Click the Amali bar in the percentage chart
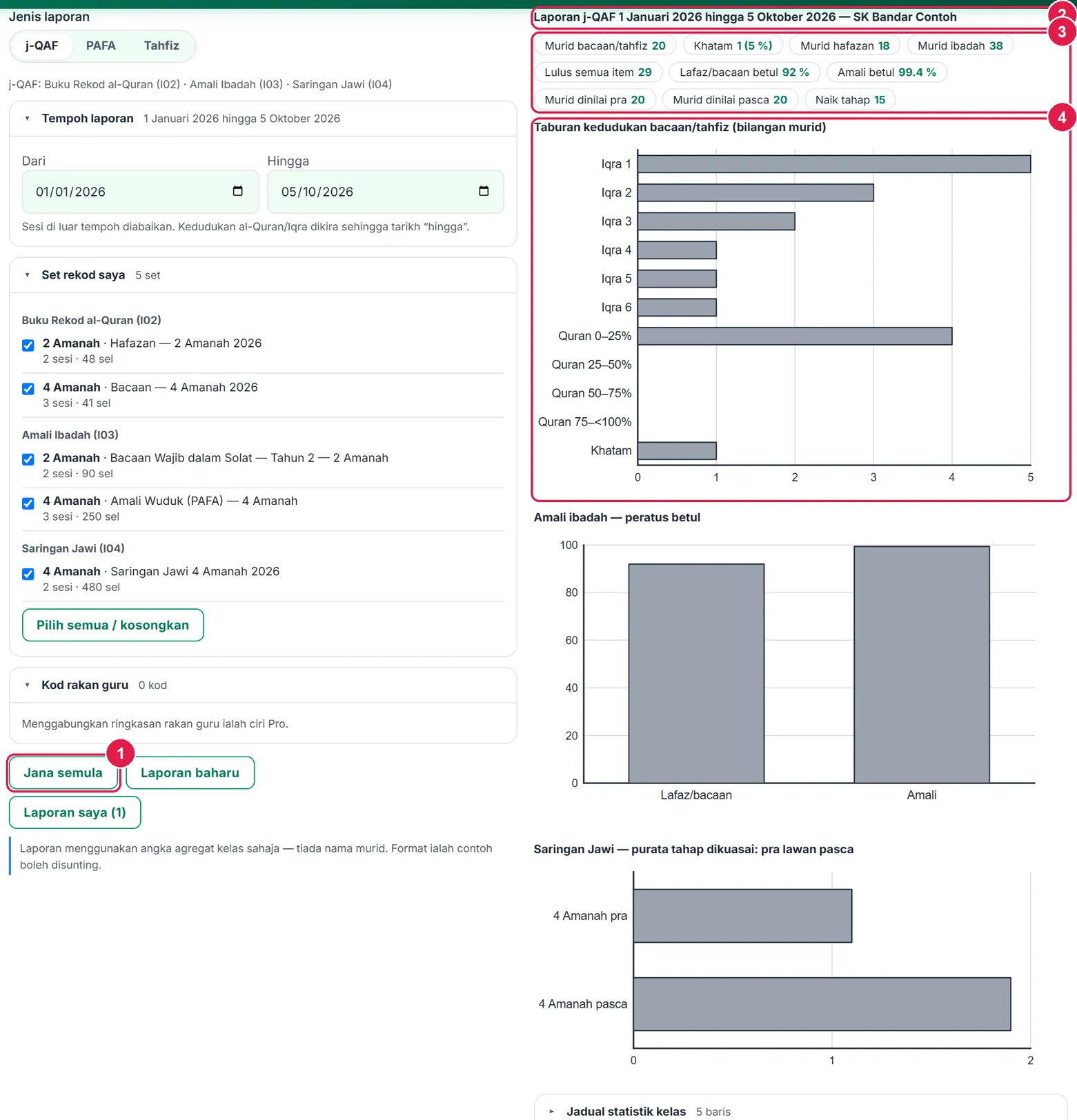Screen dimensions: 1077x1120 (922, 665)
